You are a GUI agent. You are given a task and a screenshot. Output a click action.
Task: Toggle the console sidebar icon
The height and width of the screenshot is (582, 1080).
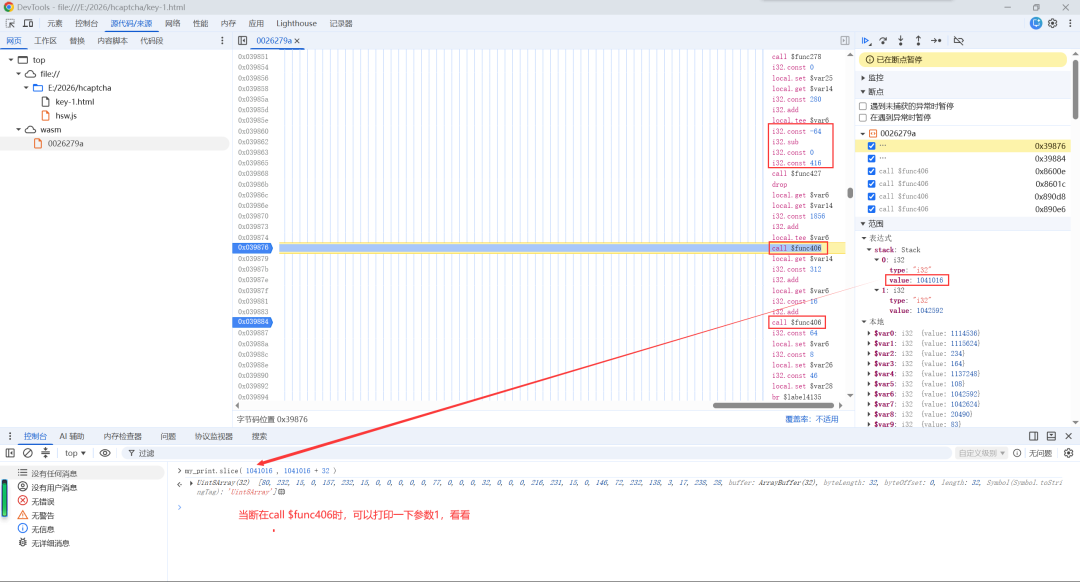[10, 453]
